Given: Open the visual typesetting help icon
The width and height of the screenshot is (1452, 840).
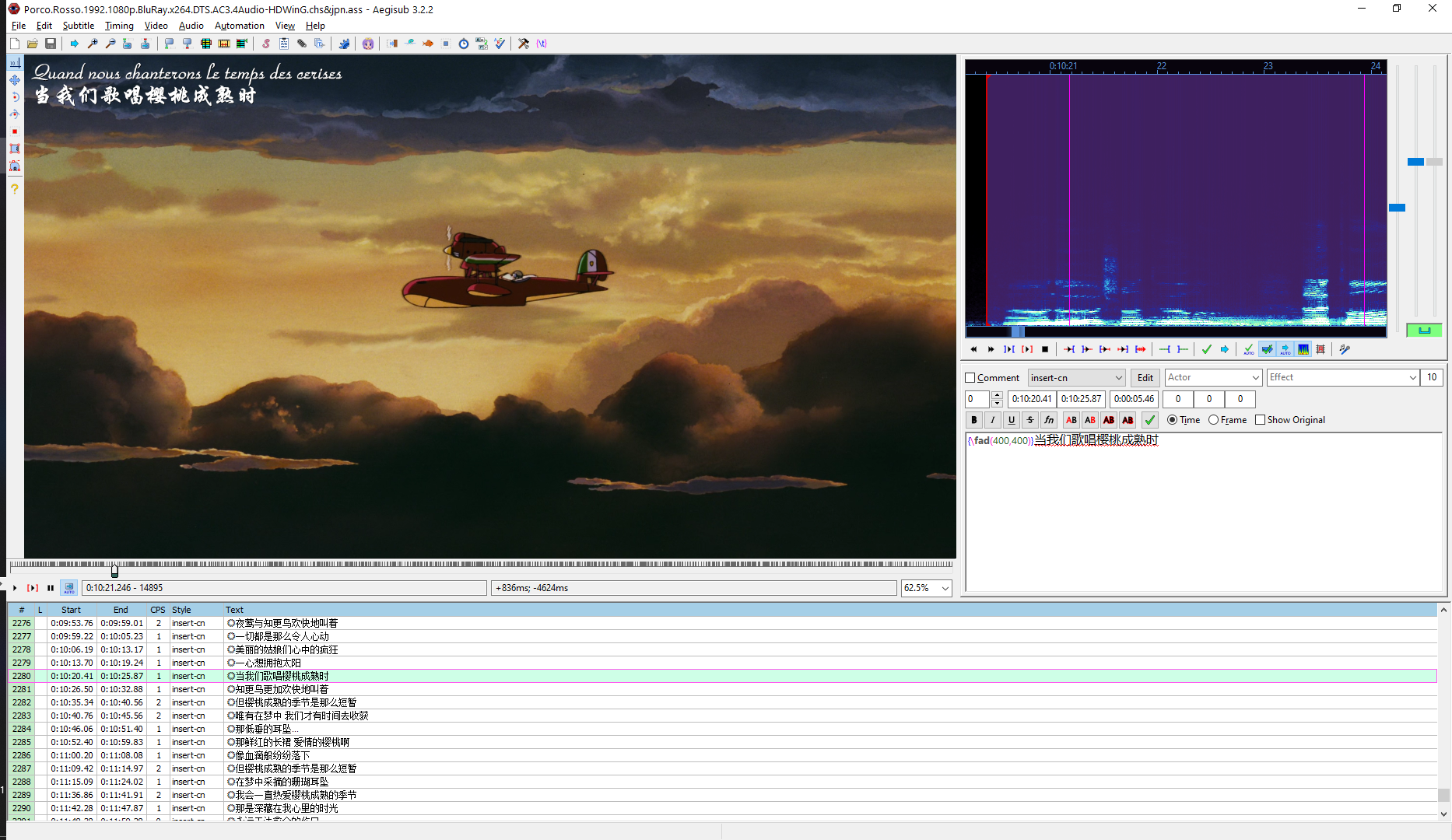Looking at the screenshot, I should pyautogui.click(x=15, y=189).
